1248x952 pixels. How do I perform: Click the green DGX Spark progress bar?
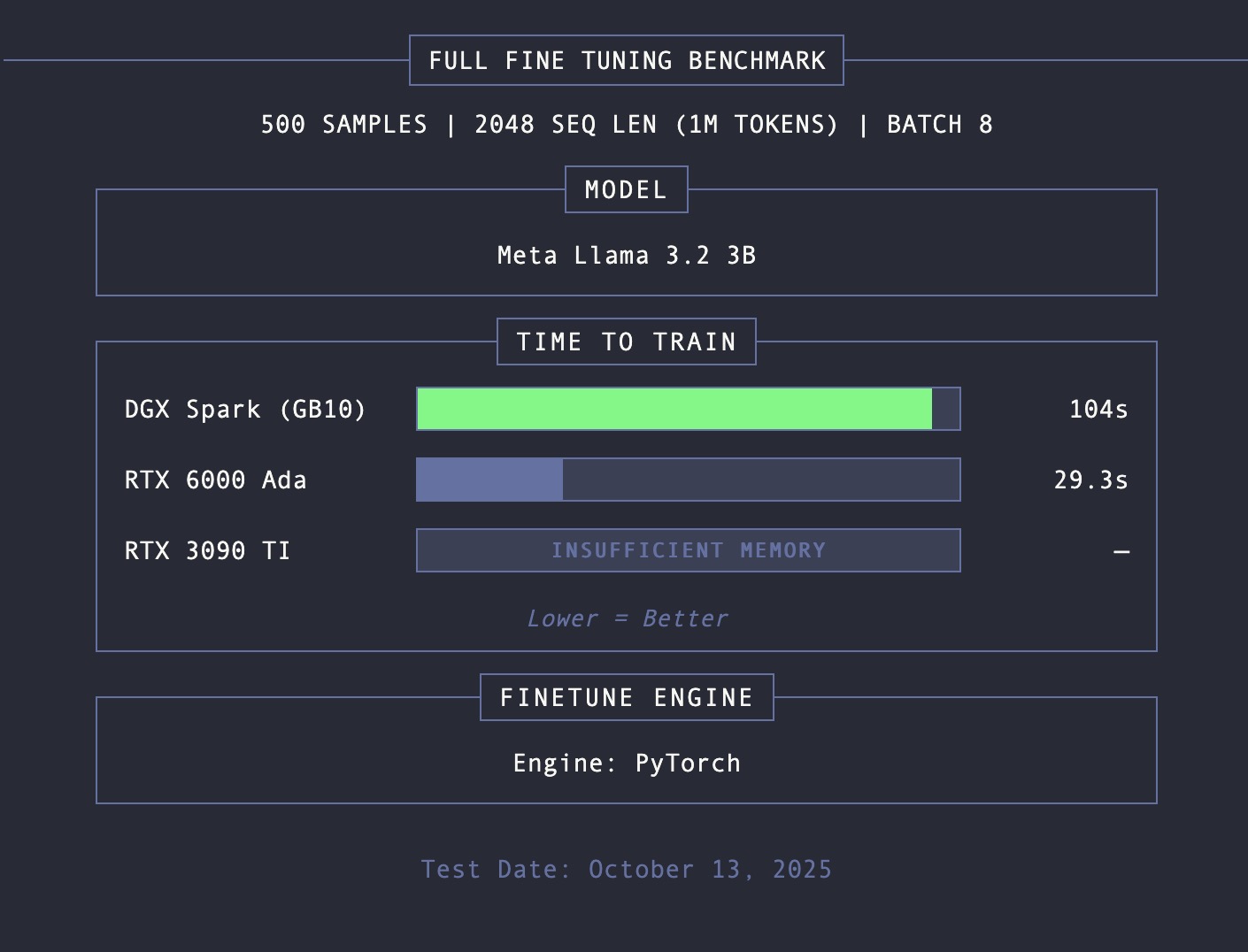(x=674, y=410)
